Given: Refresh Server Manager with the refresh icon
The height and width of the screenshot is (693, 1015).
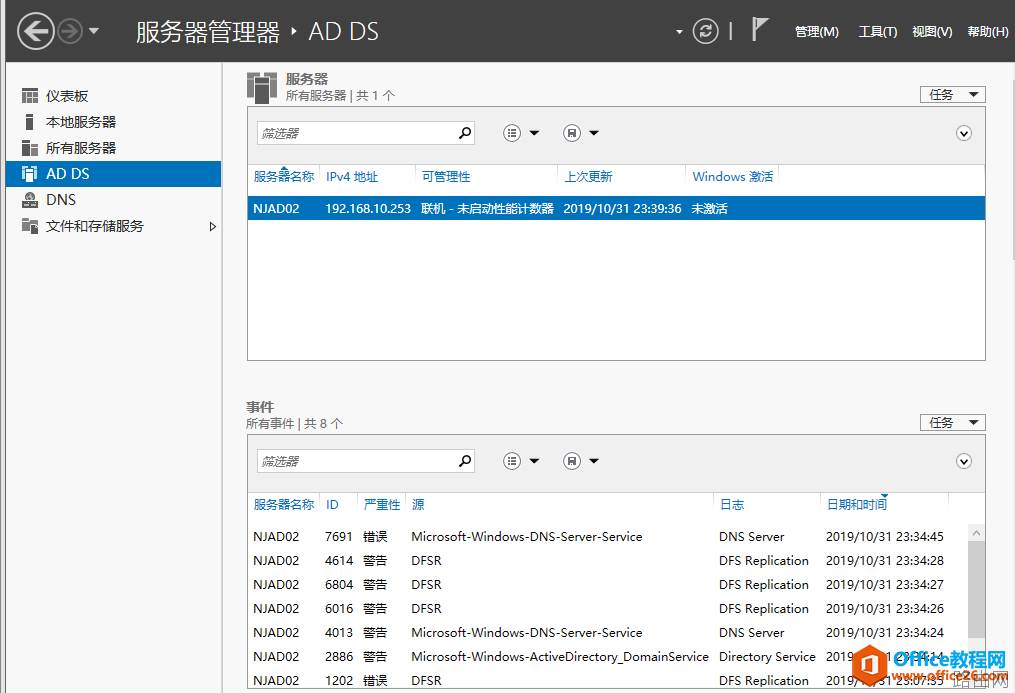Looking at the screenshot, I should click(705, 31).
